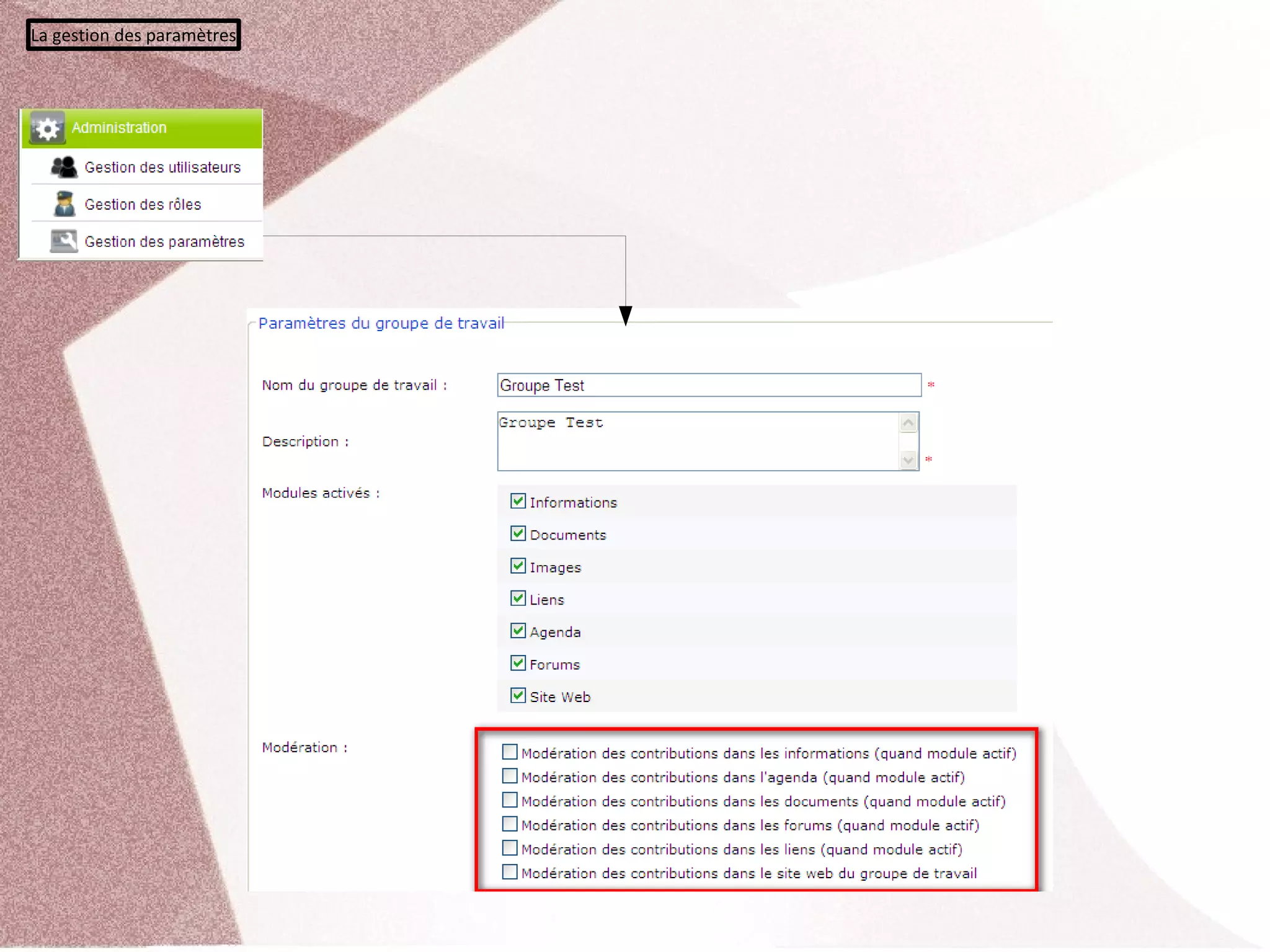
Task: Uncheck the Informations module checkbox
Action: point(518,501)
